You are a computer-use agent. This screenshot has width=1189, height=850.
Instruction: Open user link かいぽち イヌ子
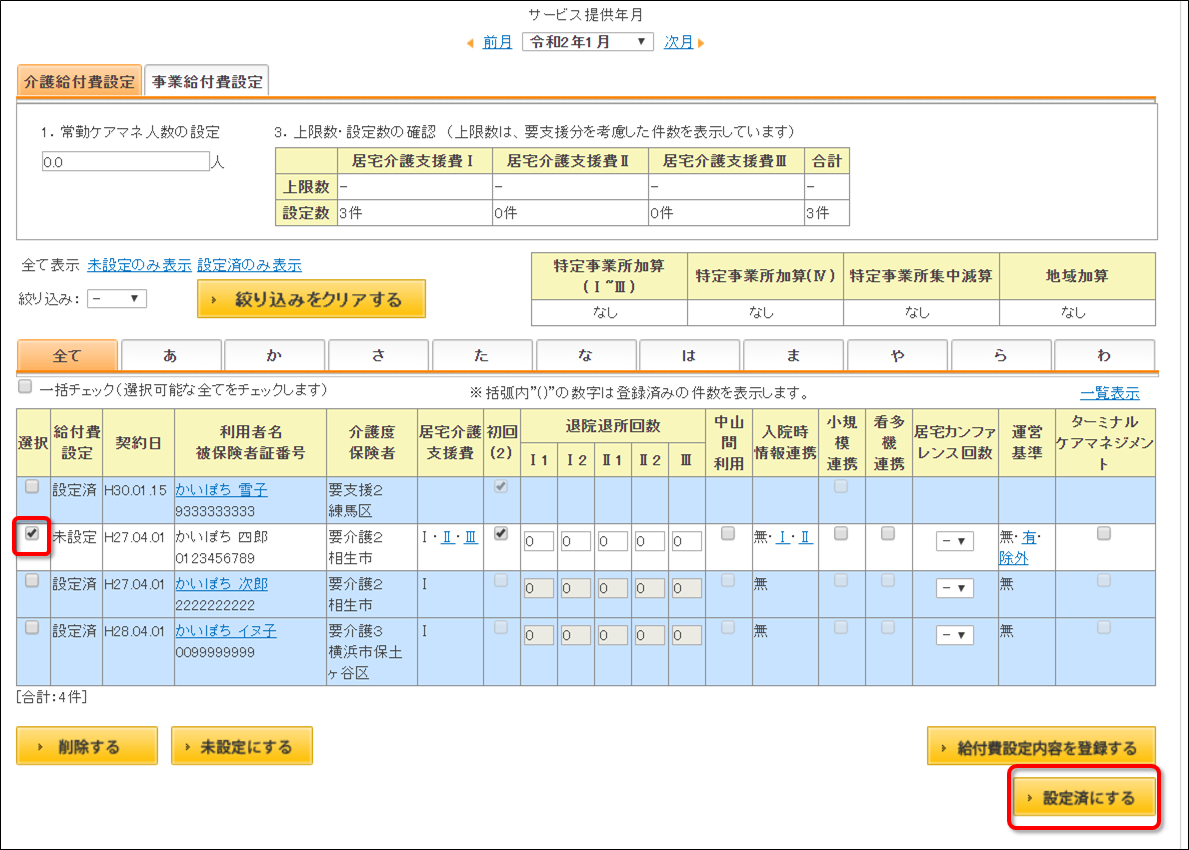point(226,631)
